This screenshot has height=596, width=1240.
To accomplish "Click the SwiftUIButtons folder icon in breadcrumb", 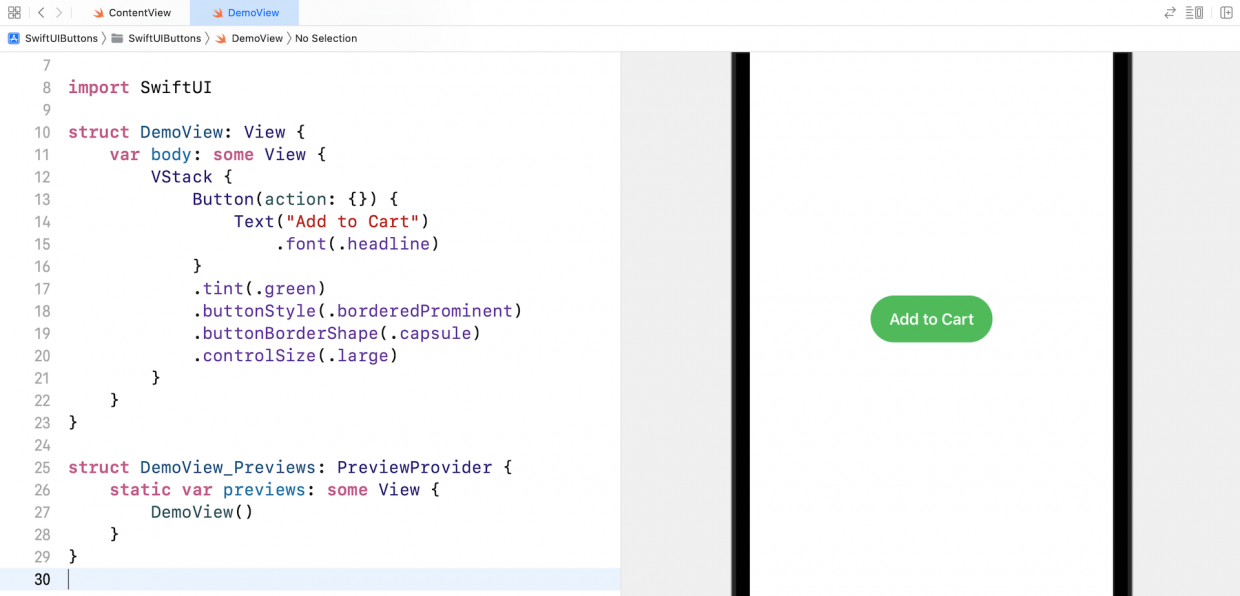I will pyautogui.click(x=117, y=38).
